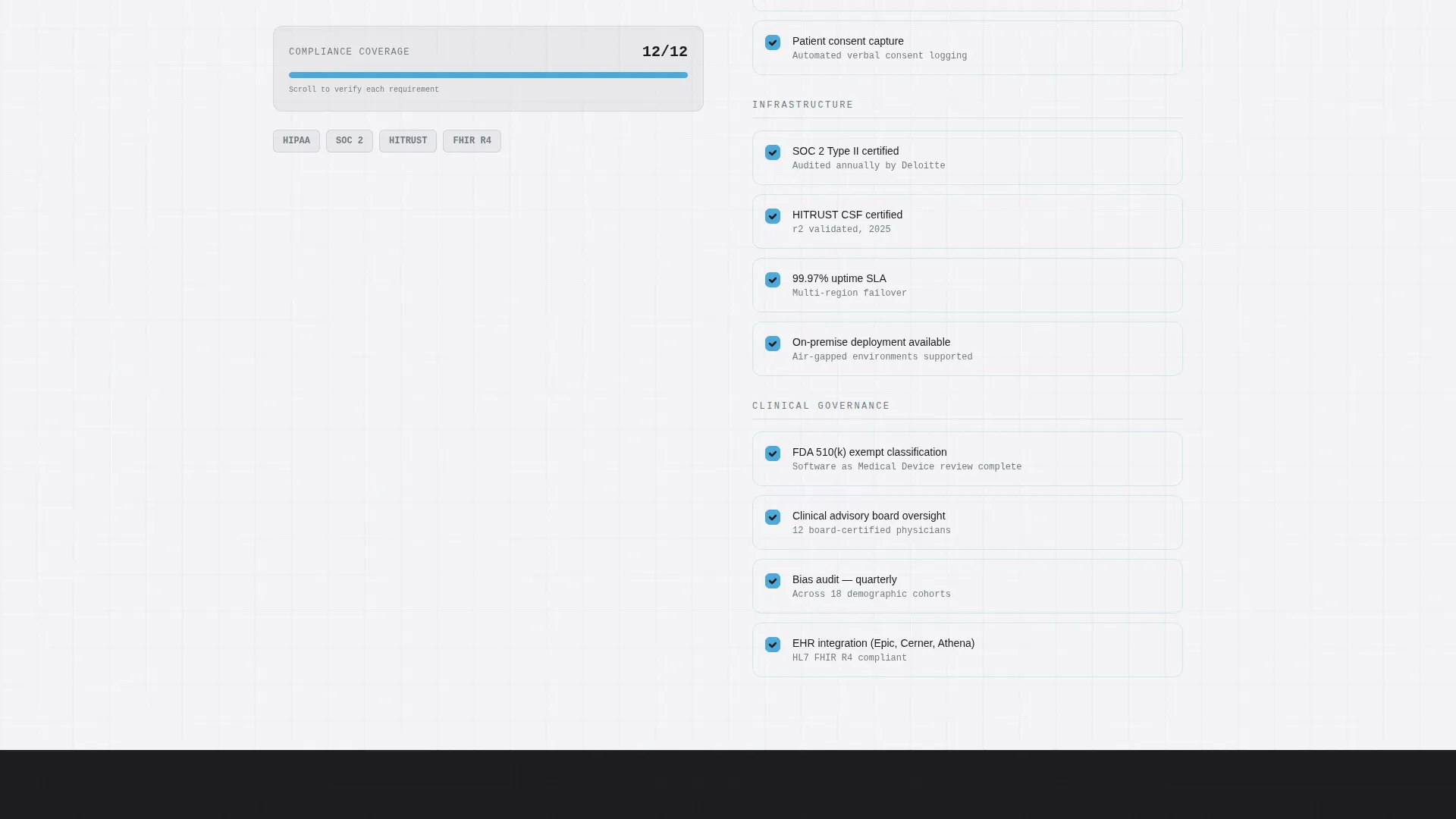Click the INFRASTRUCTURE section heading
The width and height of the screenshot is (1456, 819).
coord(803,105)
